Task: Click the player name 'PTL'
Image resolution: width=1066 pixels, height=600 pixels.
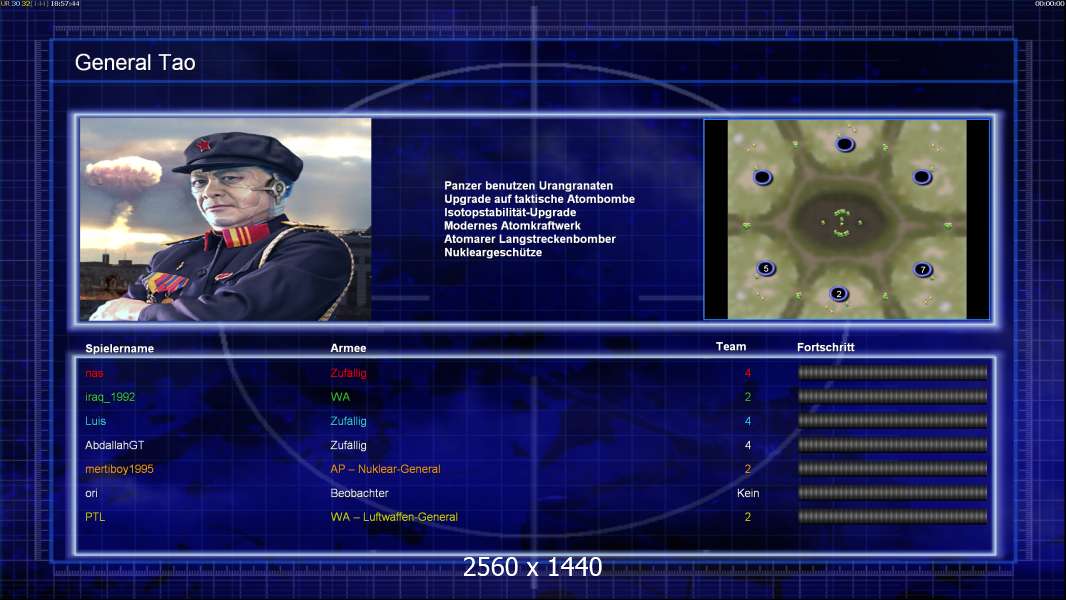Action: (x=95, y=517)
